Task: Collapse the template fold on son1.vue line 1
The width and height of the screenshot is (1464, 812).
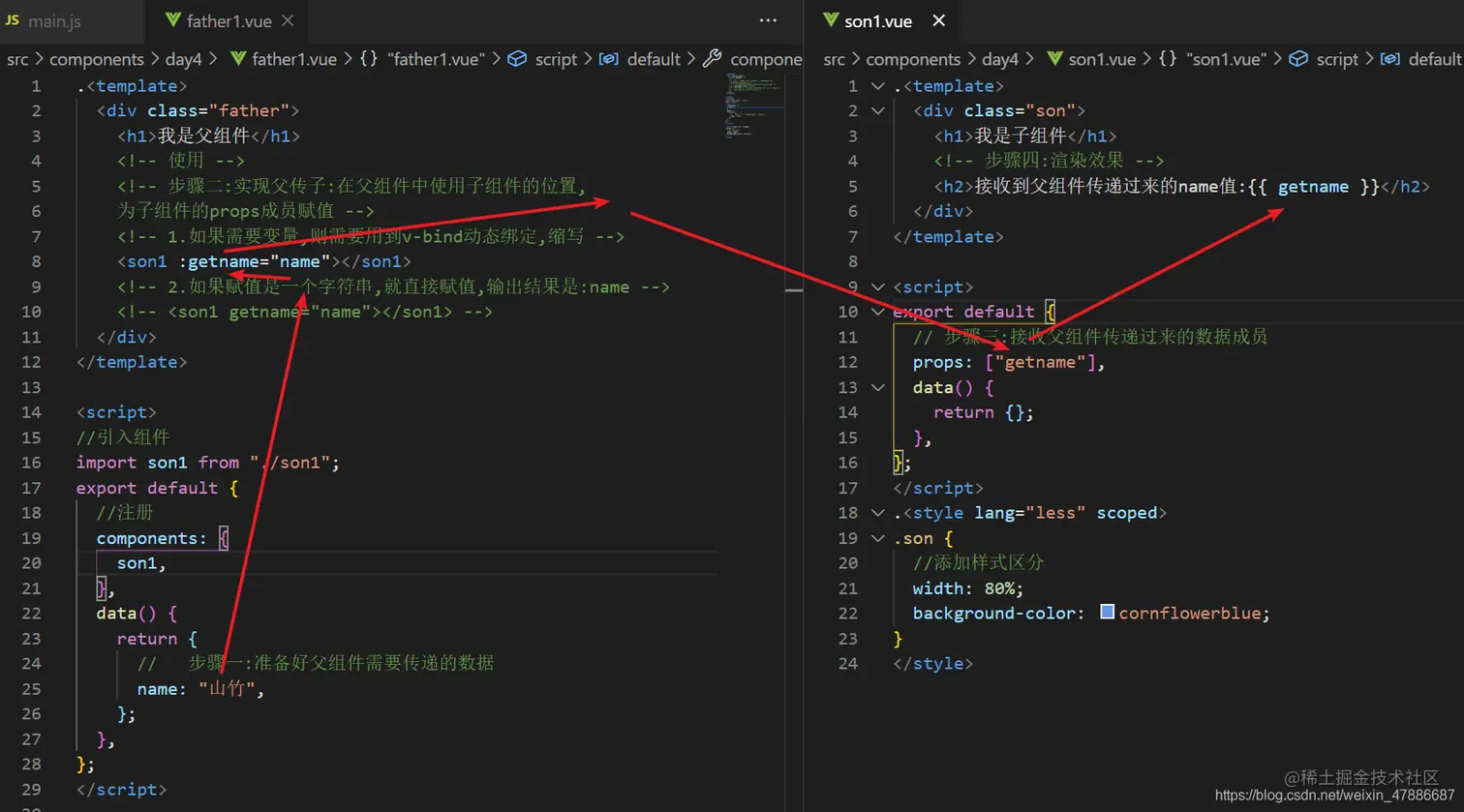Action: tap(877, 86)
